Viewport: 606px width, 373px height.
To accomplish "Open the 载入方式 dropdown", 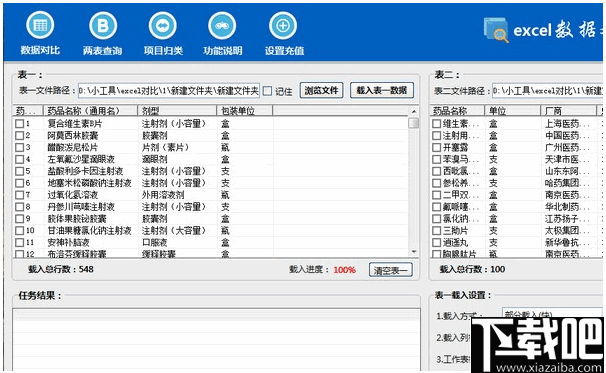I will pos(552,315).
